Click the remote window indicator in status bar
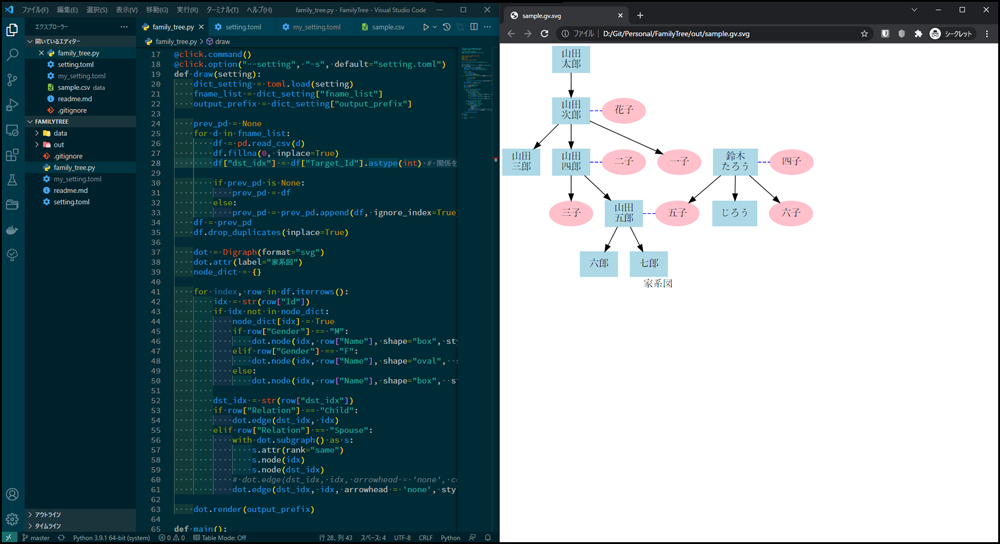 (9, 538)
